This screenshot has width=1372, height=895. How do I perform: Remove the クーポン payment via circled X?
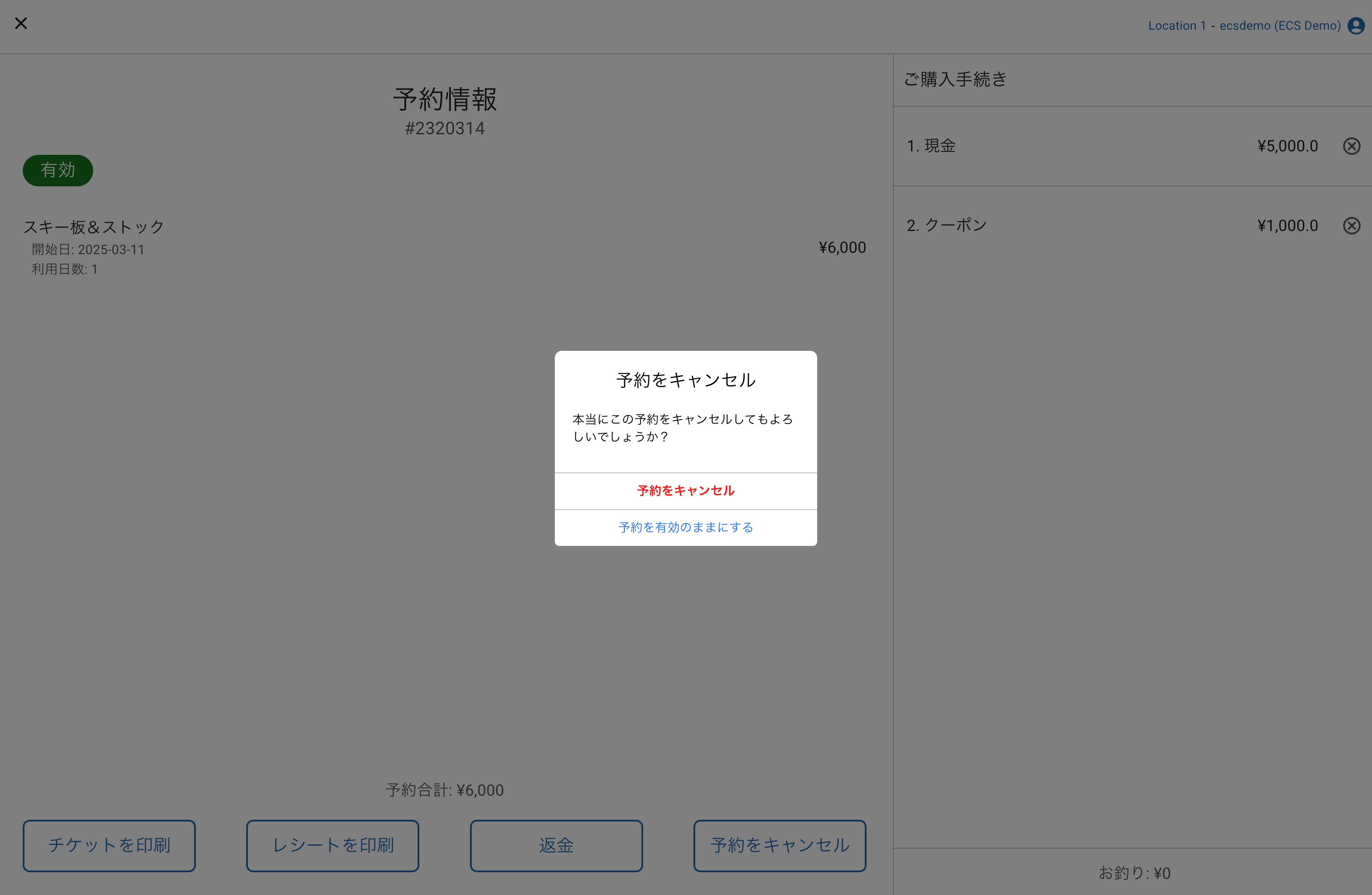coord(1351,225)
